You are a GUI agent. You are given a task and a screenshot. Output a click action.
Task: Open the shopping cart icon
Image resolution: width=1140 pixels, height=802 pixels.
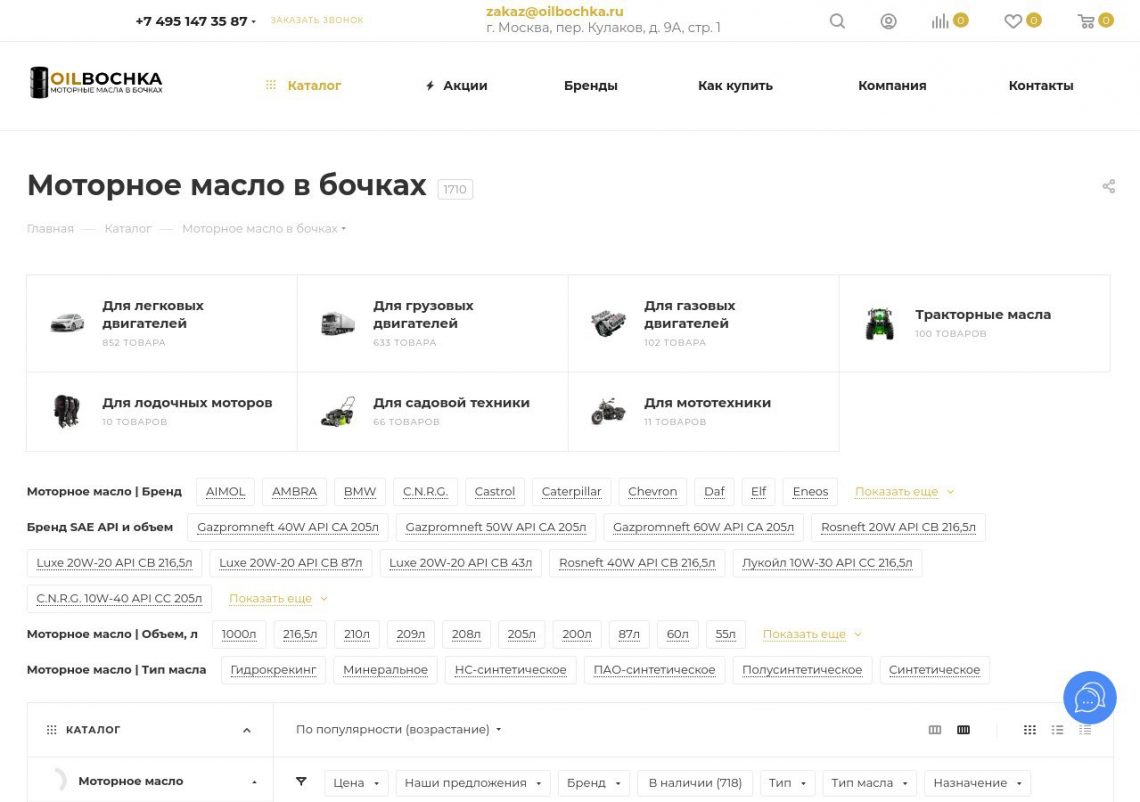[1086, 20]
